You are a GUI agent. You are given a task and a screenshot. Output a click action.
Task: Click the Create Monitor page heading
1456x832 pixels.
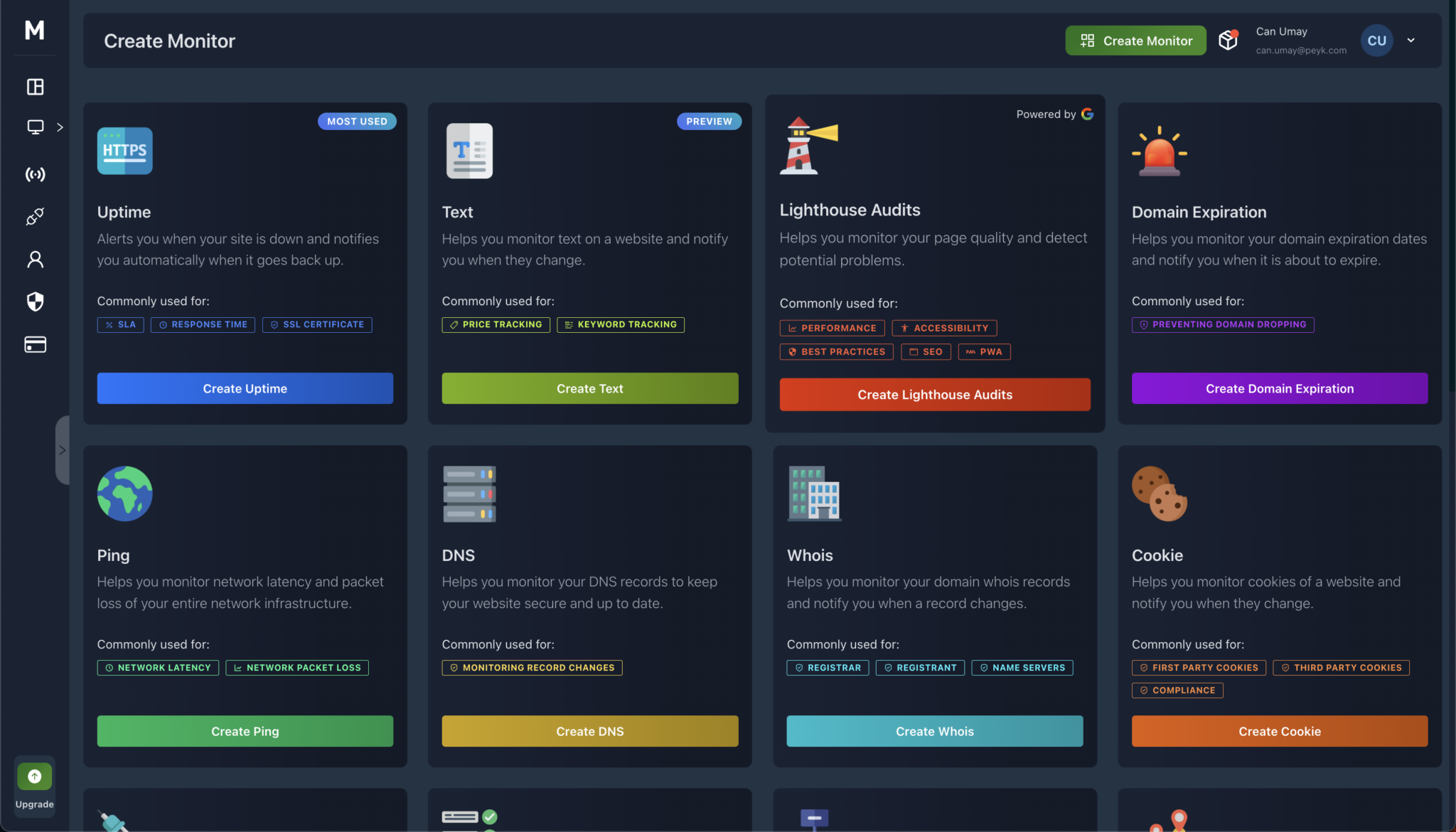coord(169,41)
